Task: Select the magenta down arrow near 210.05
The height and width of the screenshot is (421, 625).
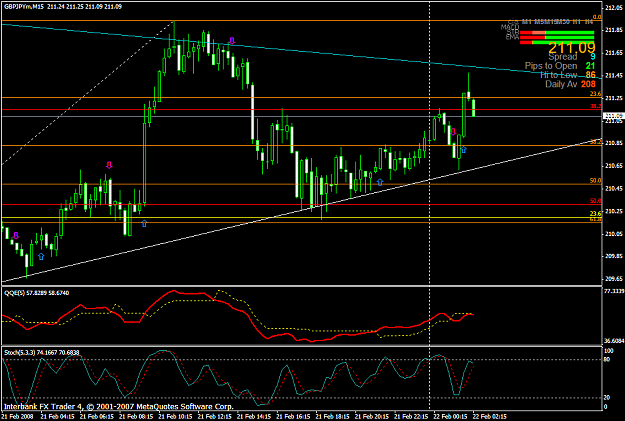Action: coord(16,236)
